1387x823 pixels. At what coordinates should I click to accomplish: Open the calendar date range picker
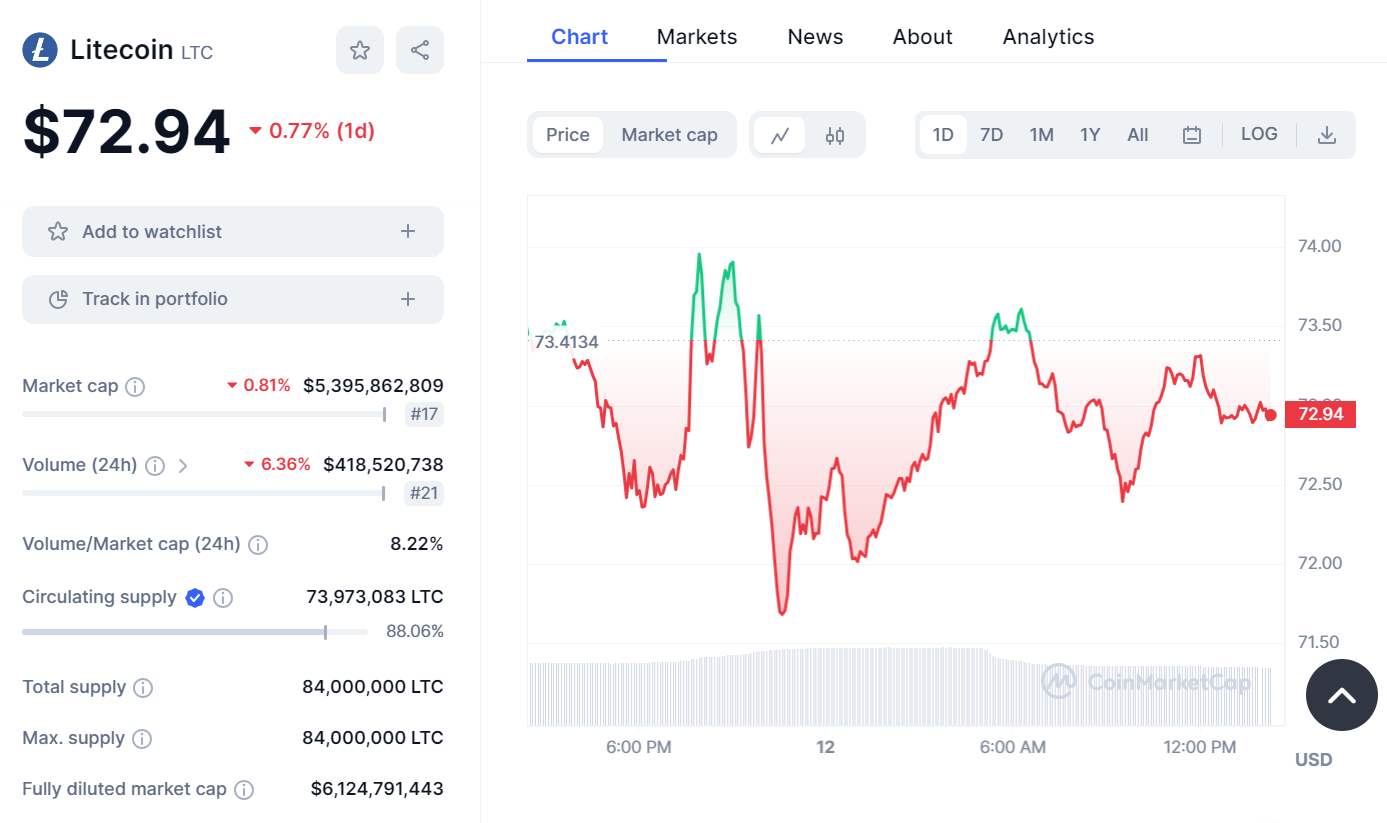1192,135
